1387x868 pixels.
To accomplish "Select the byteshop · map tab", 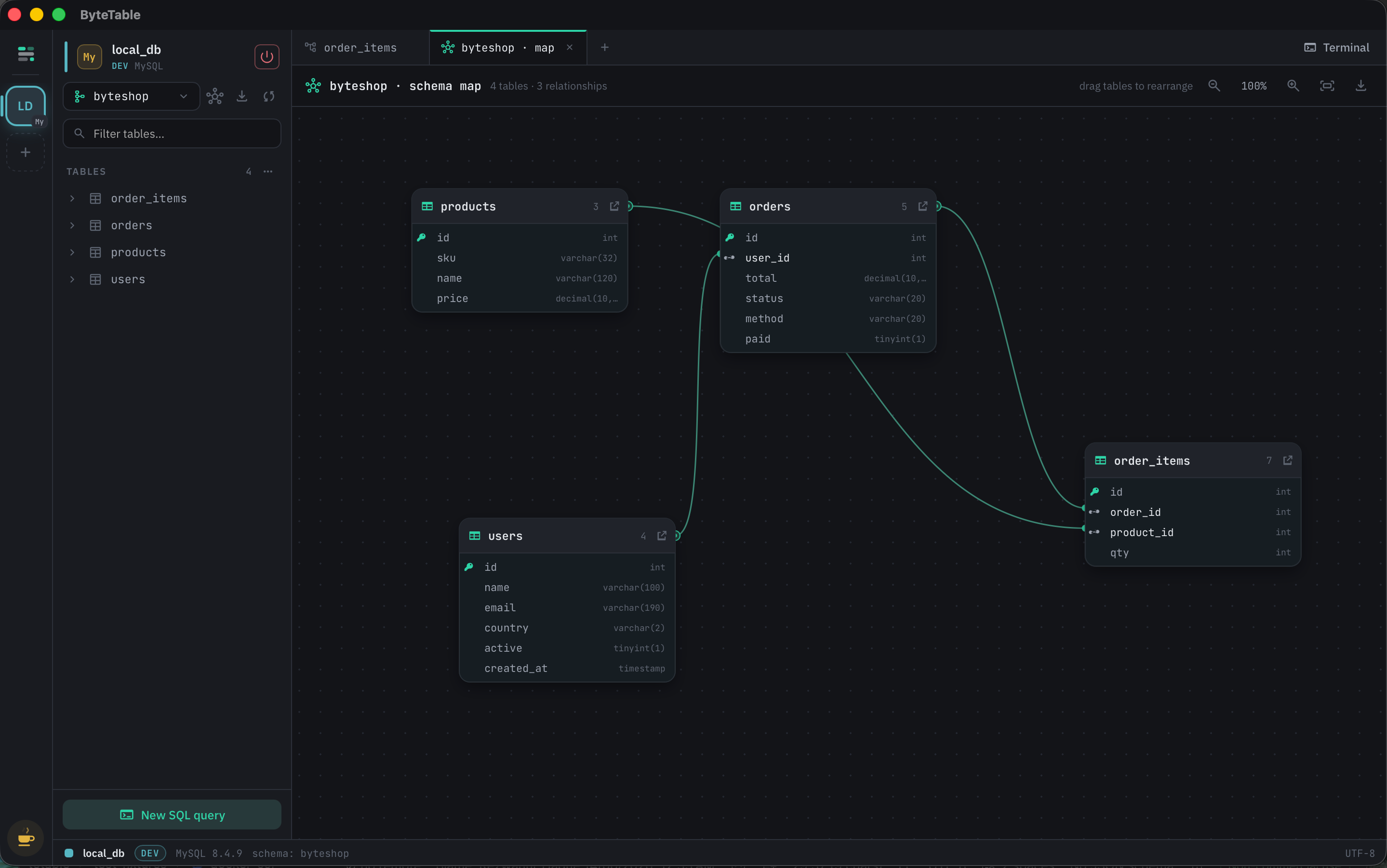I will (x=507, y=48).
